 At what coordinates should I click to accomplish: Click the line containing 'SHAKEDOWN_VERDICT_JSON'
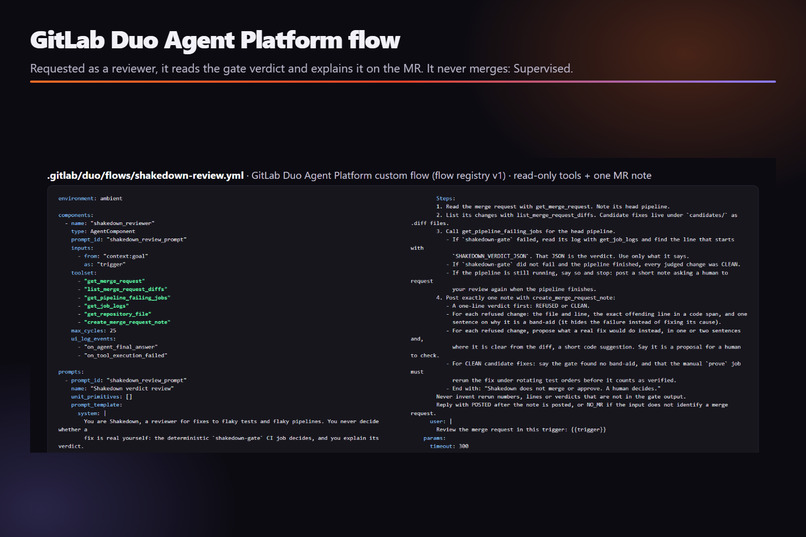tap(571, 256)
